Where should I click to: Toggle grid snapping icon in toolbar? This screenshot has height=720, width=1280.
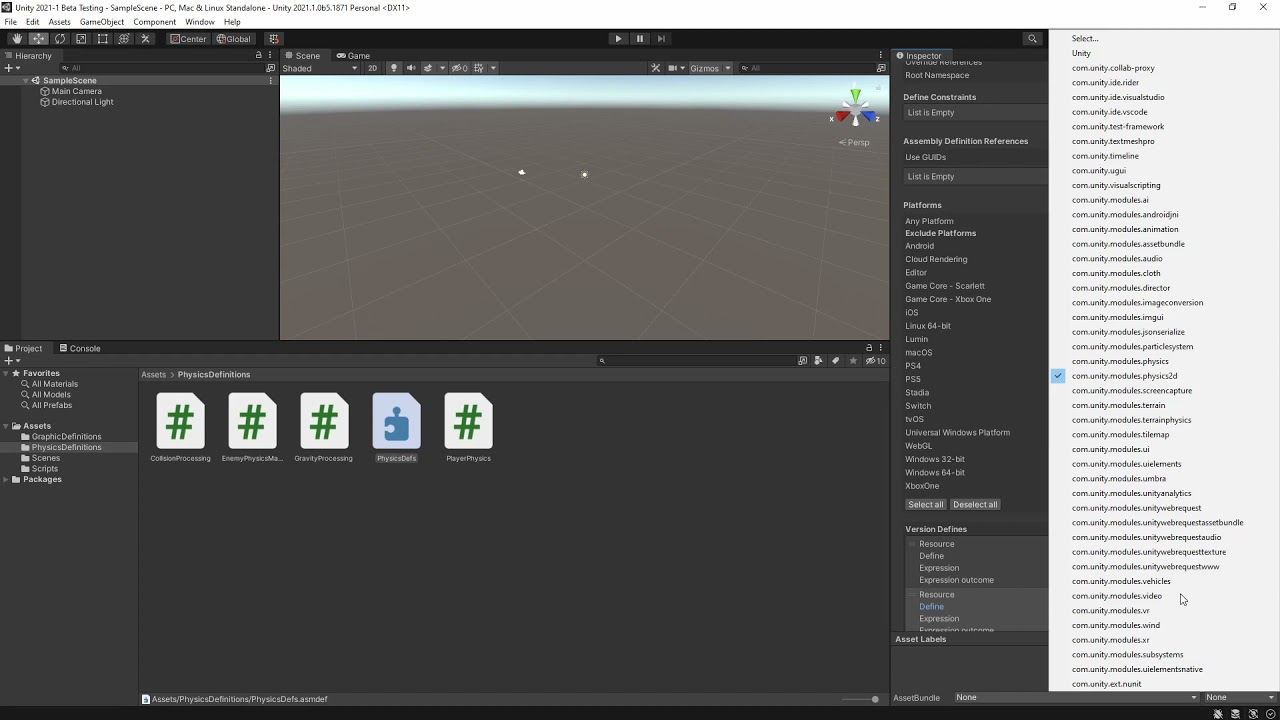click(273, 39)
